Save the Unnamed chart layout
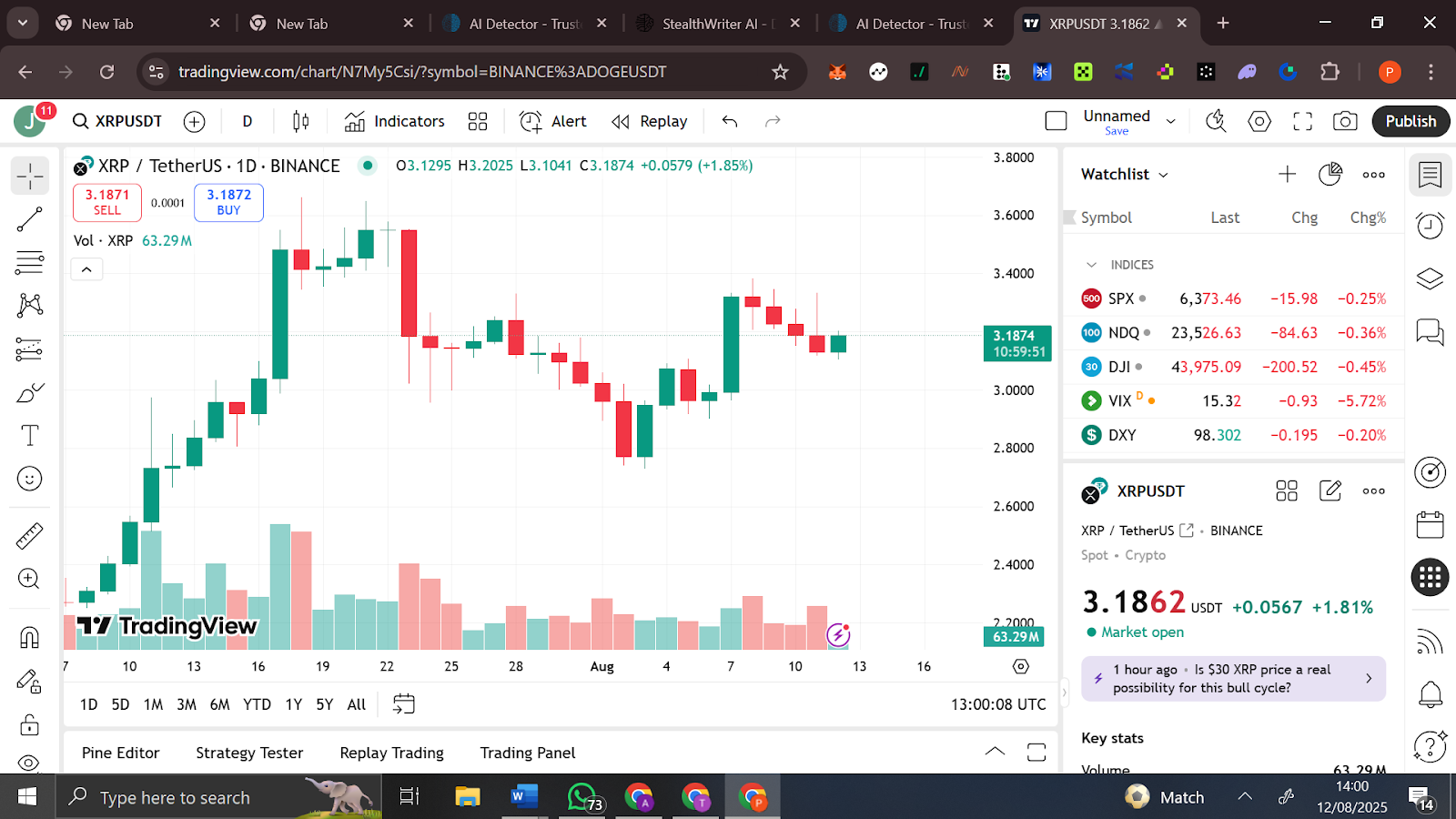The height and width of the screenshot is (819, 1456). point(1117,131)
